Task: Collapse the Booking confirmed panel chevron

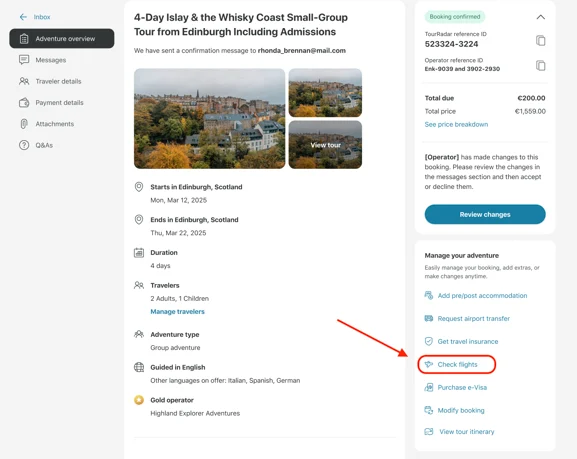Action: (x=541, y=17)
